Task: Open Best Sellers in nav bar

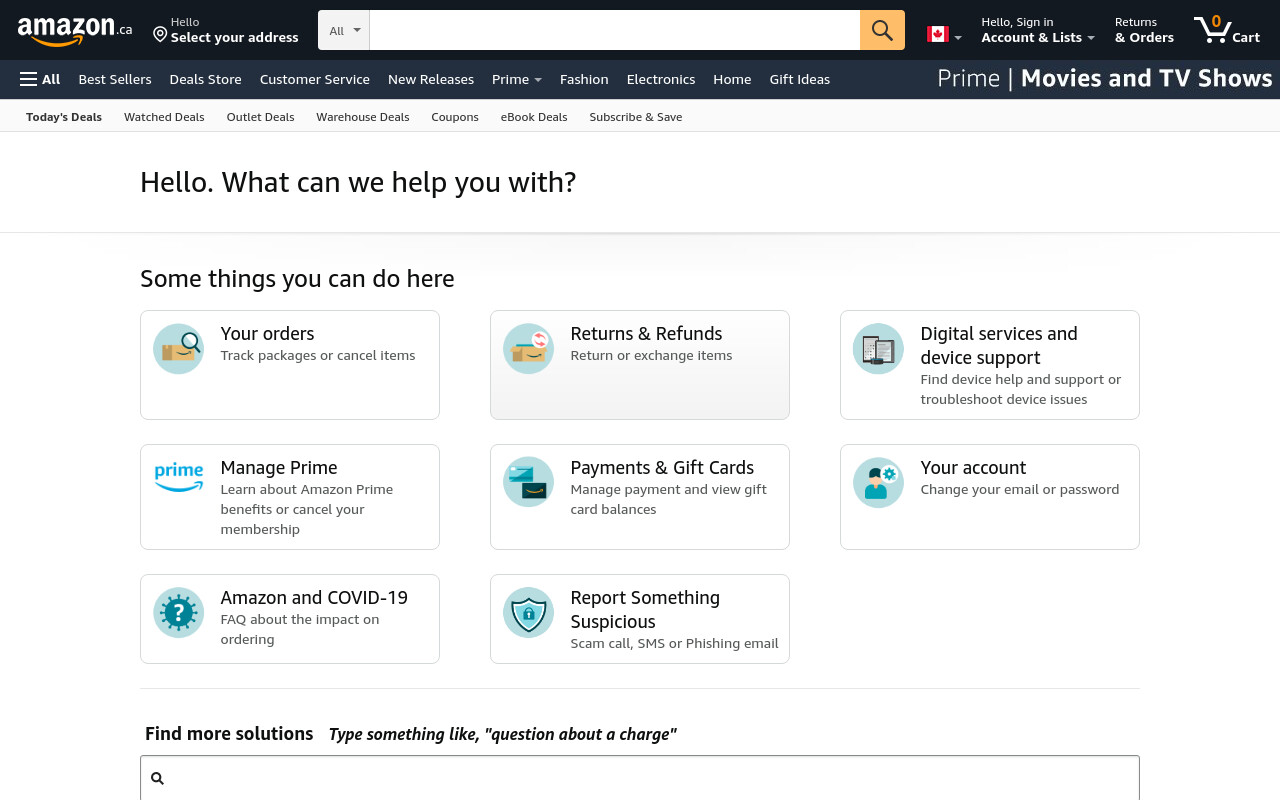Action: [x=115, y=79]
